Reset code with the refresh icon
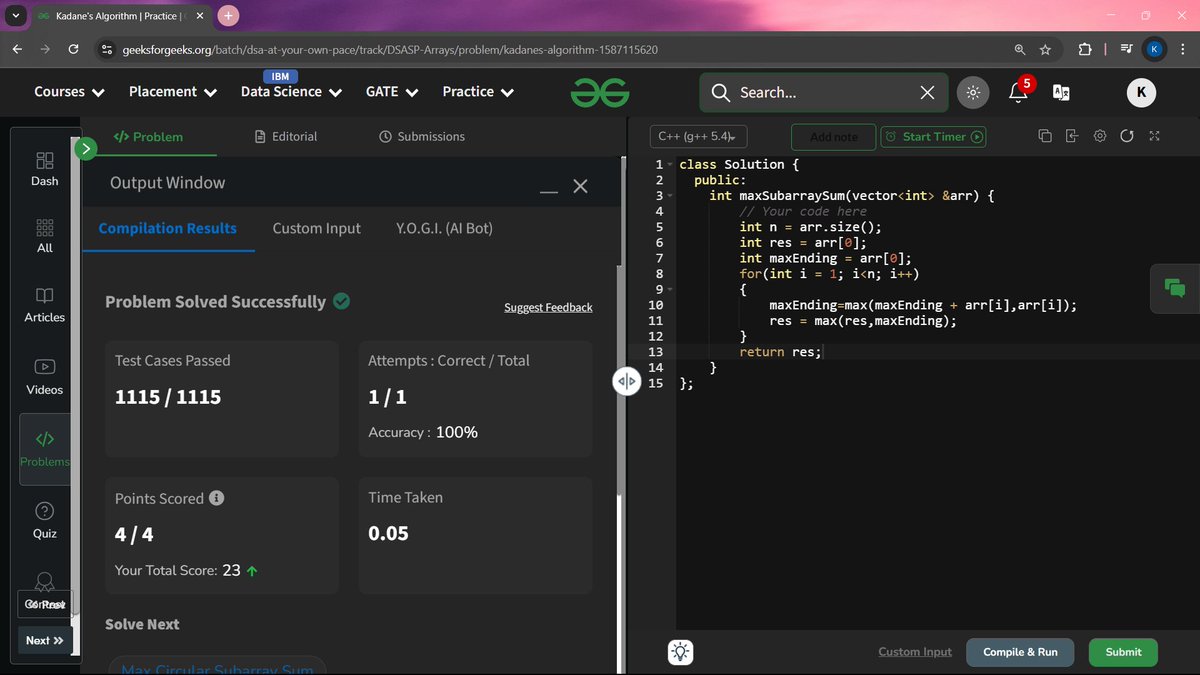Viewport: 1200px width, 675px height. 1127,136
